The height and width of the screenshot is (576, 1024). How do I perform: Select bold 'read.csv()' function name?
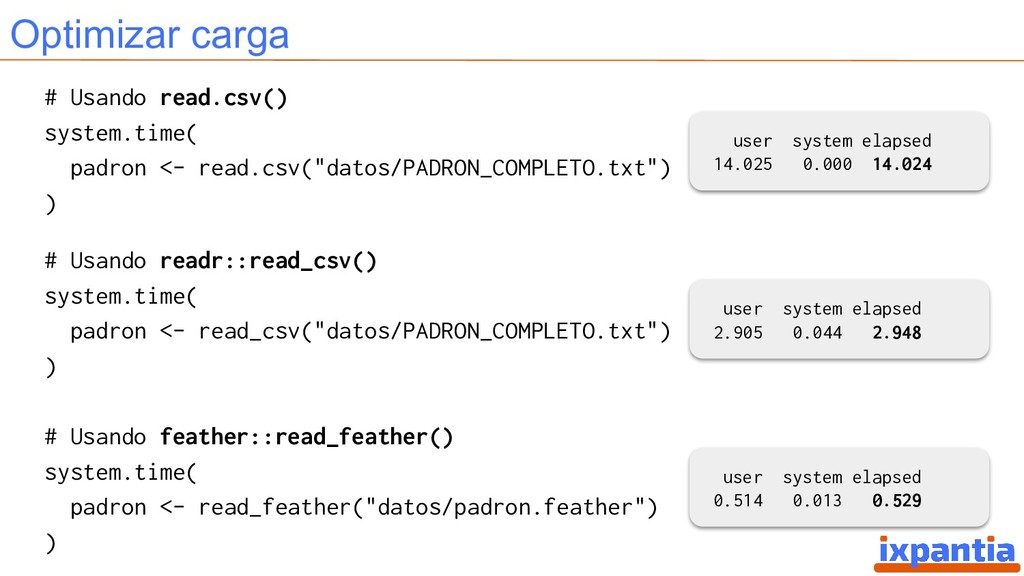tap(224, 98)
